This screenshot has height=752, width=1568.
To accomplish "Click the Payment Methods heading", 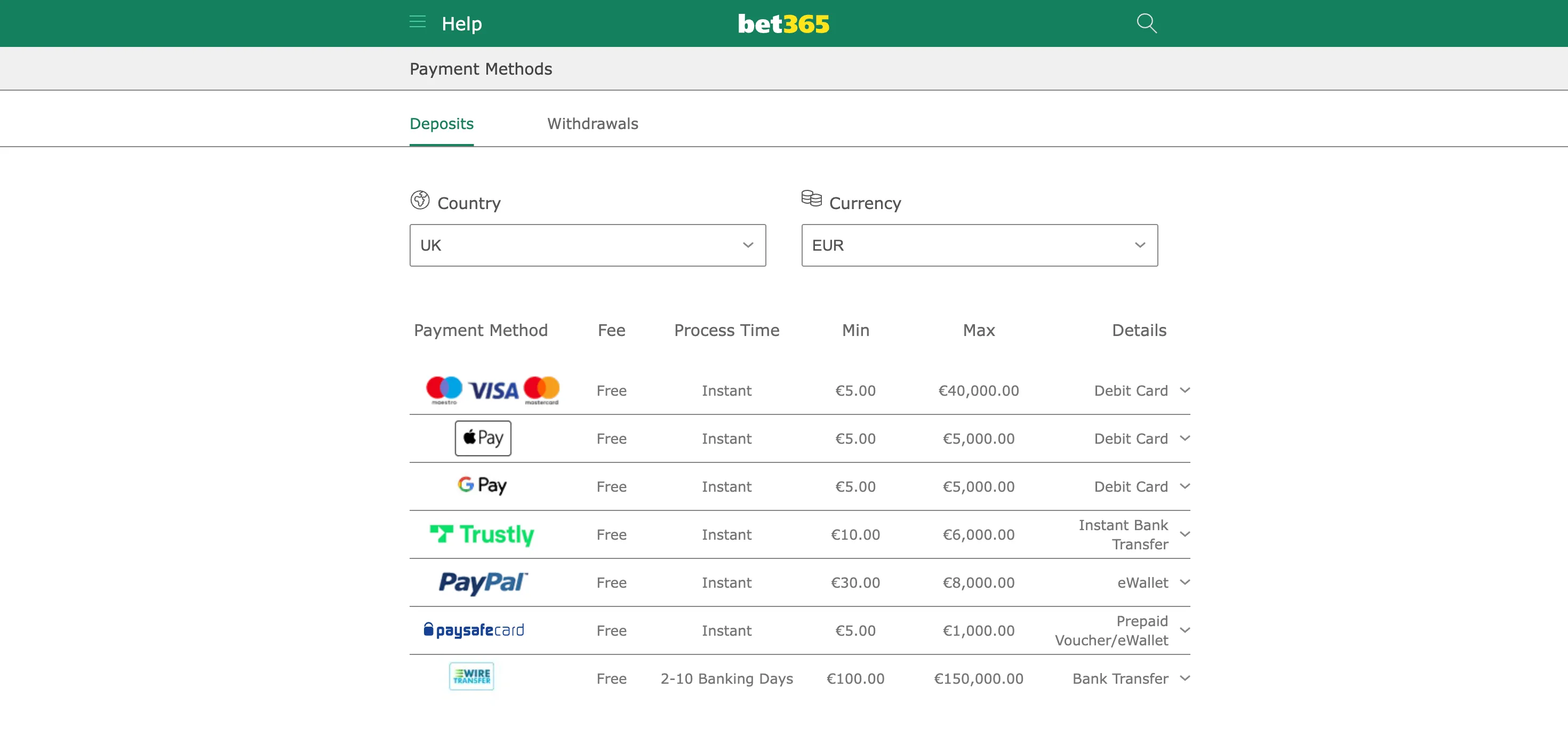I will [480, 69].
